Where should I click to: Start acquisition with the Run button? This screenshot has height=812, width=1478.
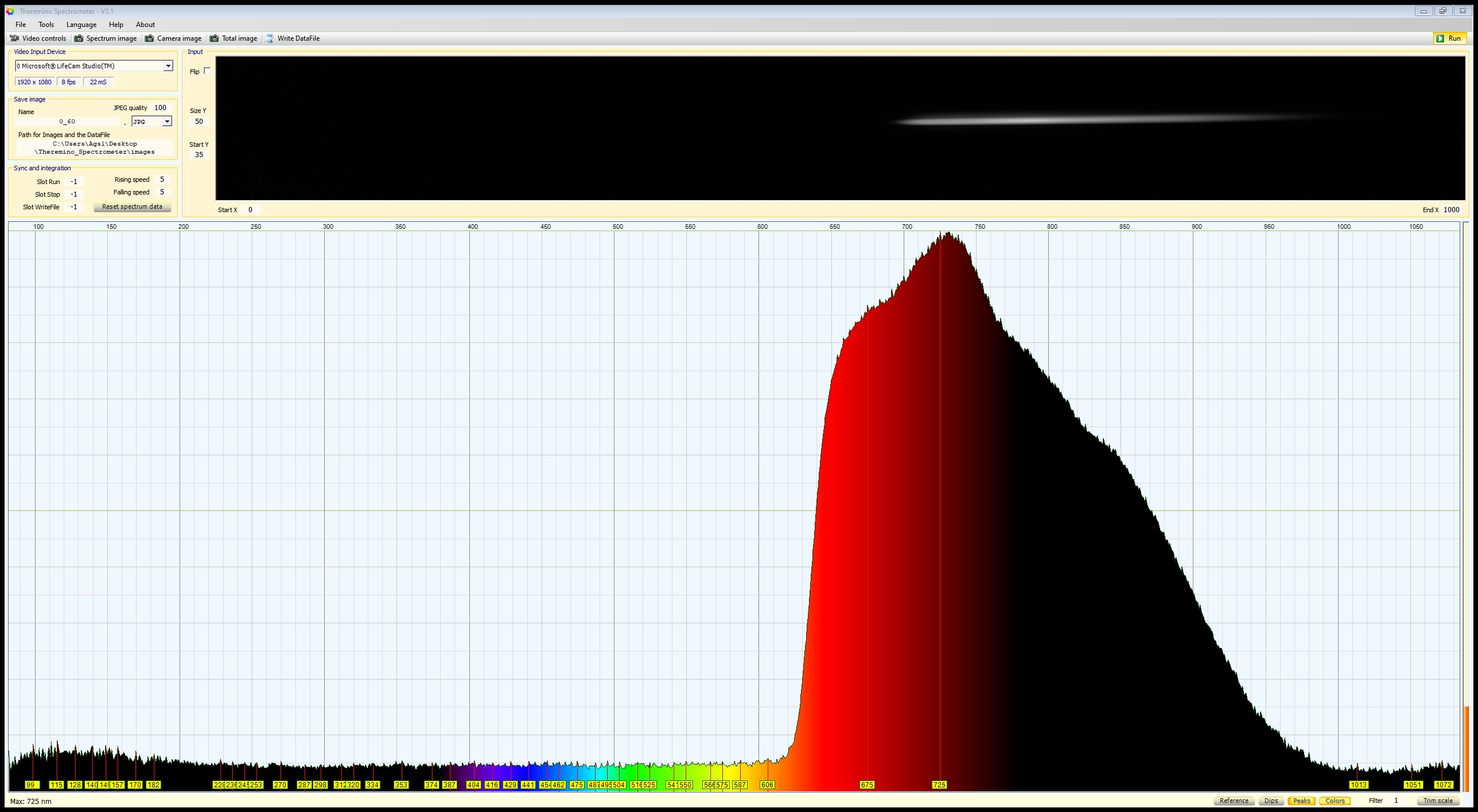1450,38
